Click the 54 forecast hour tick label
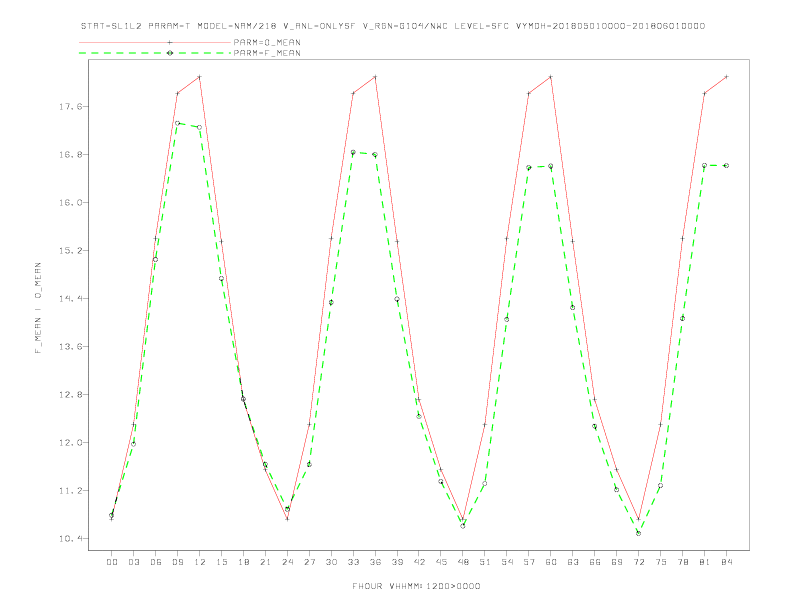792x612 pixels. click(507, 562)
